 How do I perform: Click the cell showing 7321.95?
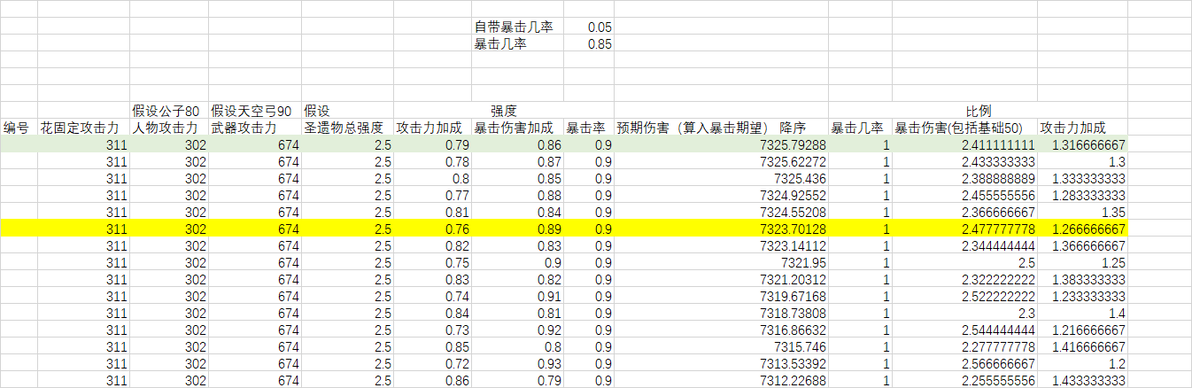pos(721,261)
